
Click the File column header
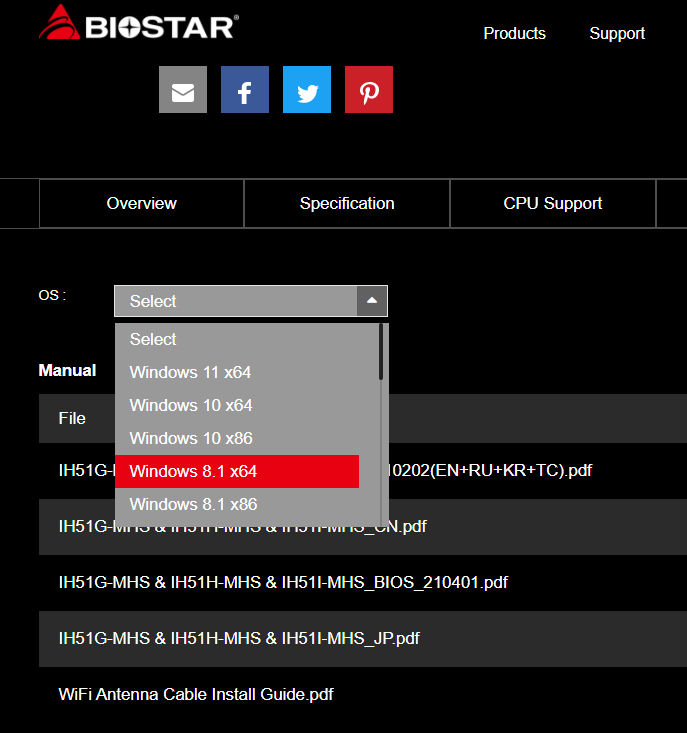tap(72, 418)
